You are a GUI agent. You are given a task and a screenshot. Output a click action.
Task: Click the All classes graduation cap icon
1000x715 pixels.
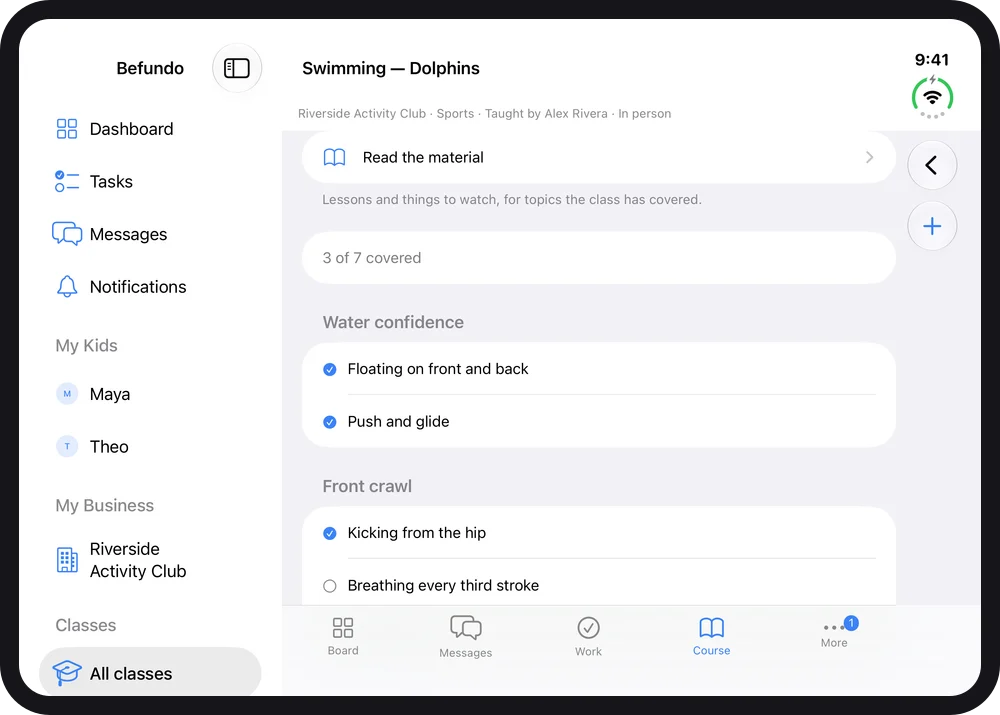click(x=67, y=674)
